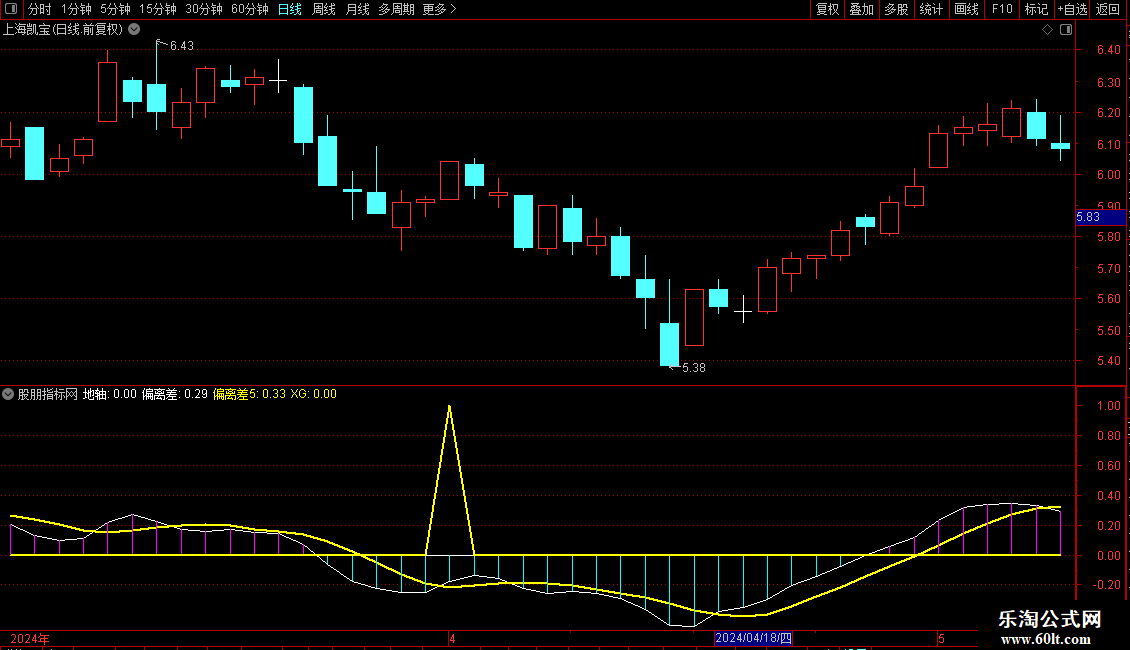Click the month 5 marker on time axis
Image resolution: width=1130 pixels, height=650 pixels.
[941, 638]
